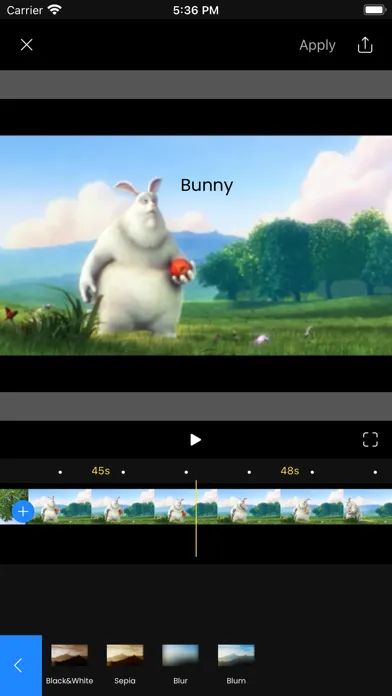Tap the Sepia filter label

click(125, 680)
